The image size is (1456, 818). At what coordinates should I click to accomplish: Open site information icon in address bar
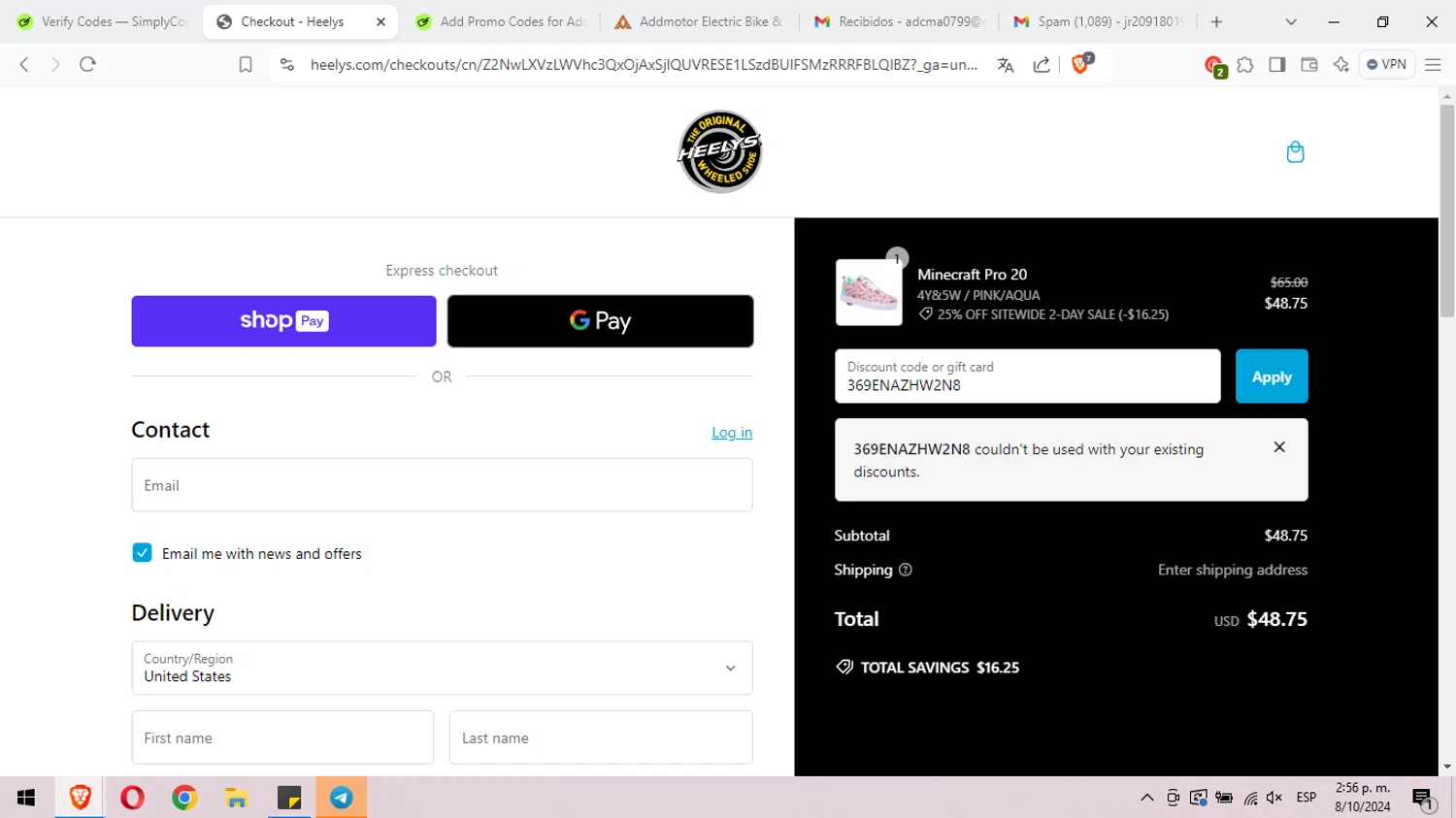point(286,64)
